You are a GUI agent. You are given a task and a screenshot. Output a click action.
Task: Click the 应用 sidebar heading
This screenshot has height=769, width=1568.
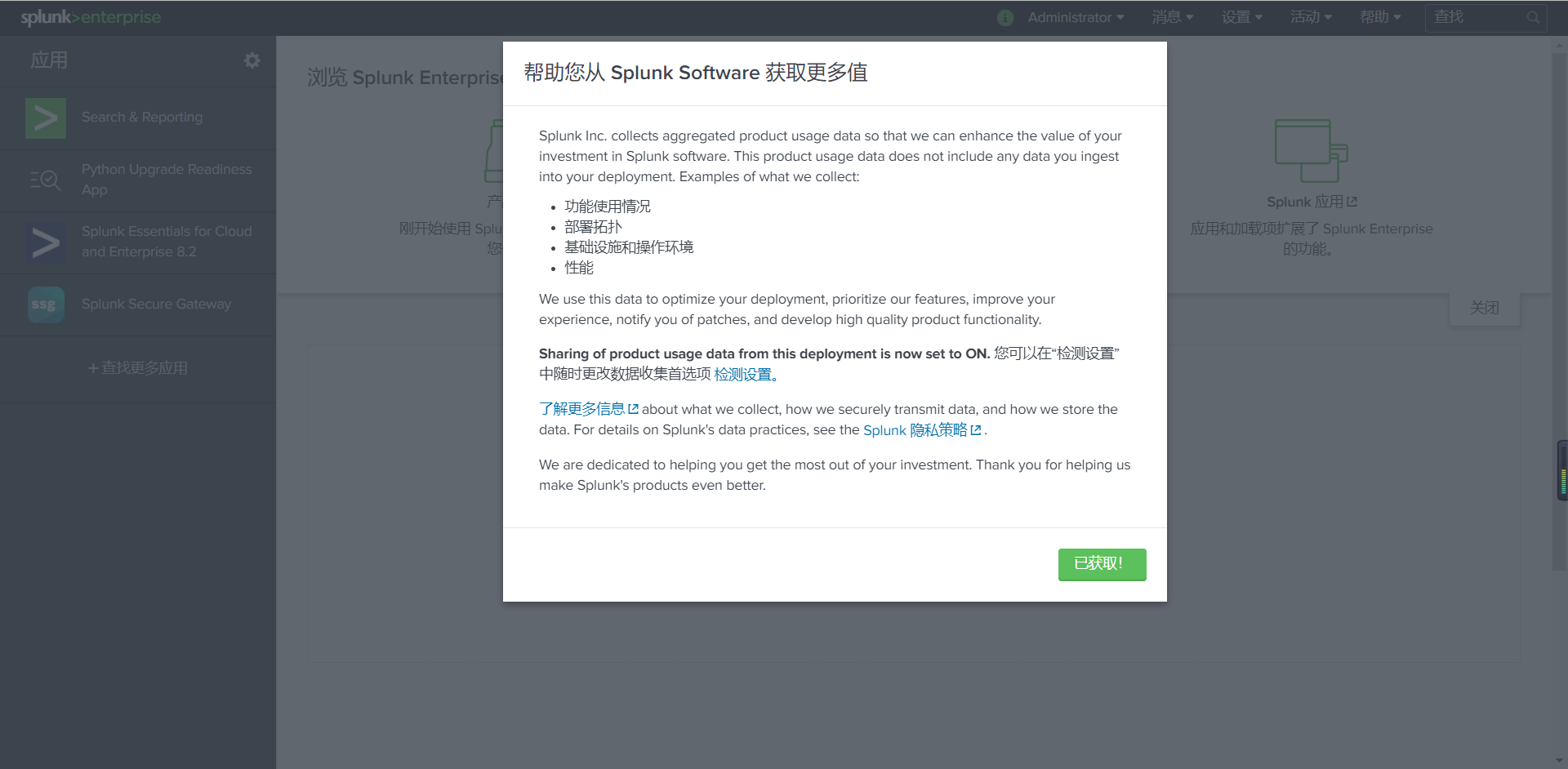[49, 60]
